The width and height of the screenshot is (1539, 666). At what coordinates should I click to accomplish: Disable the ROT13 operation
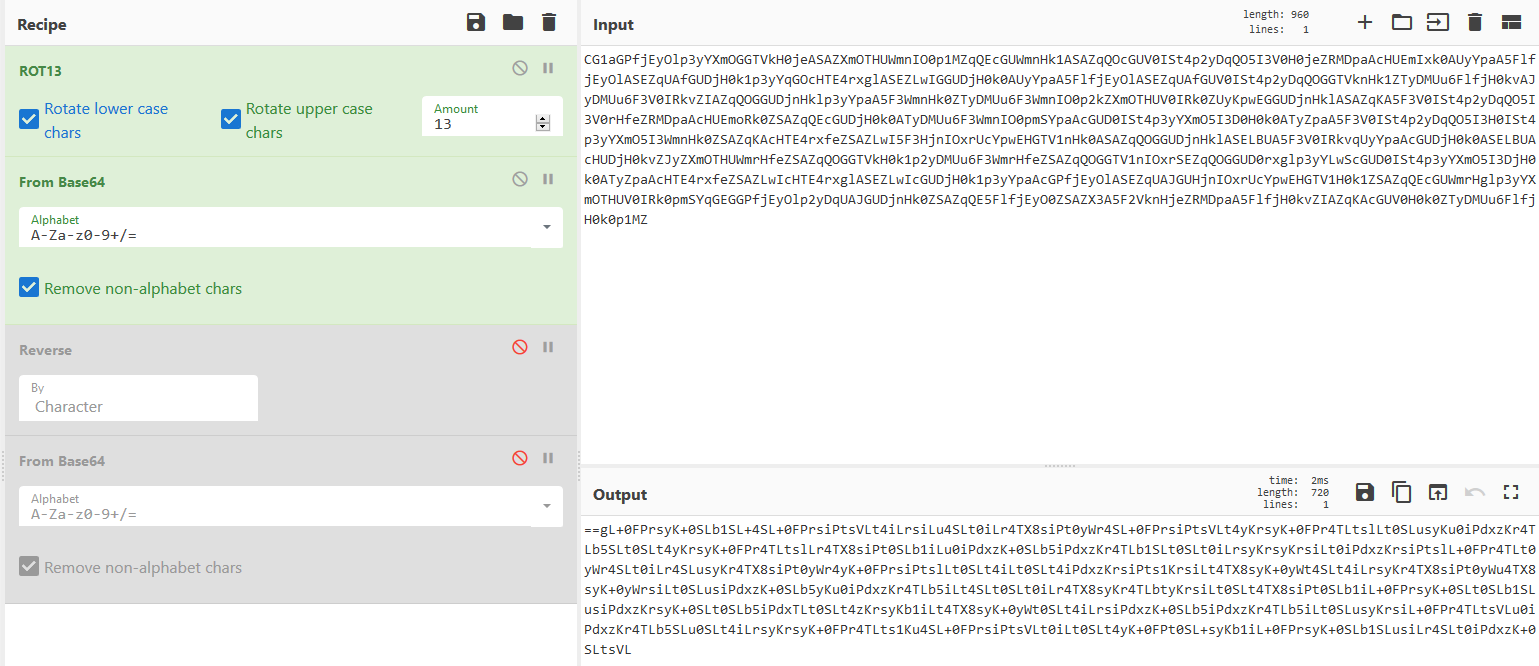coord(519,68)
